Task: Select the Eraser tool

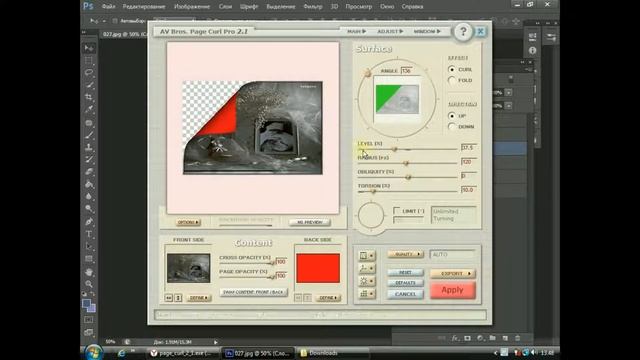Action: click(x=89, y=172)
